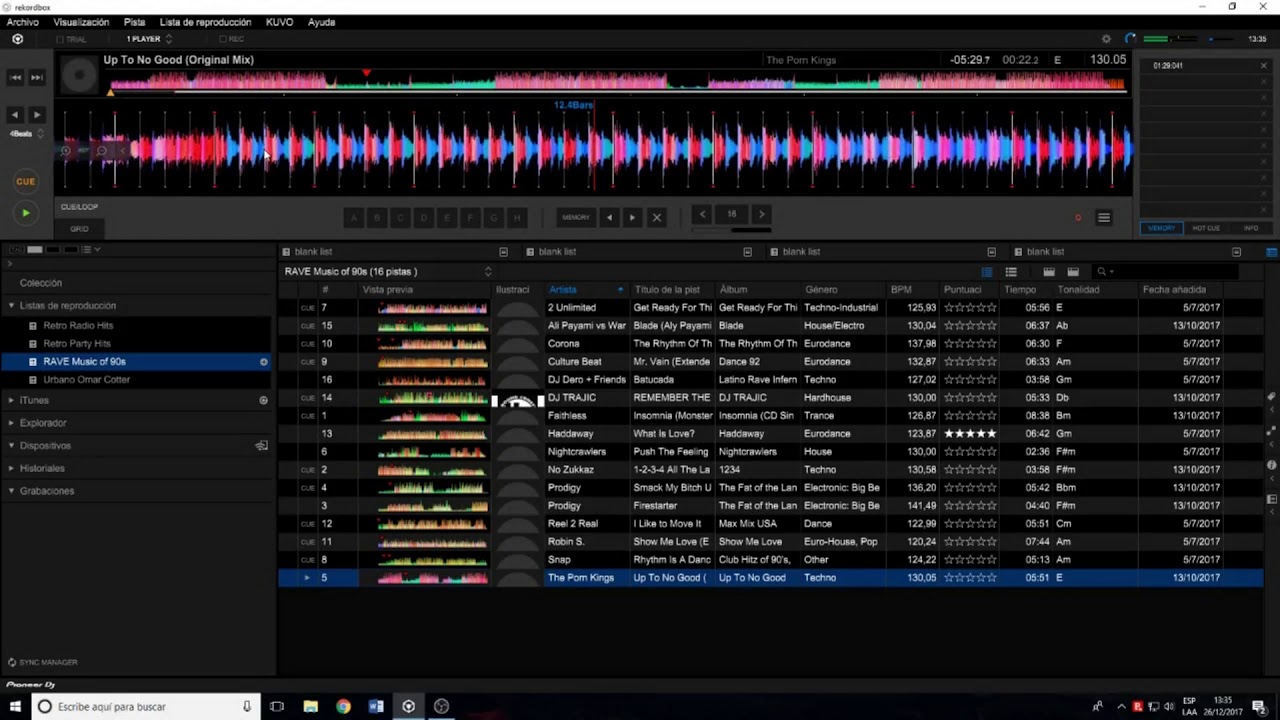
Task: Toggle CUE marker for track 15
Action: [x=308, y=326]
